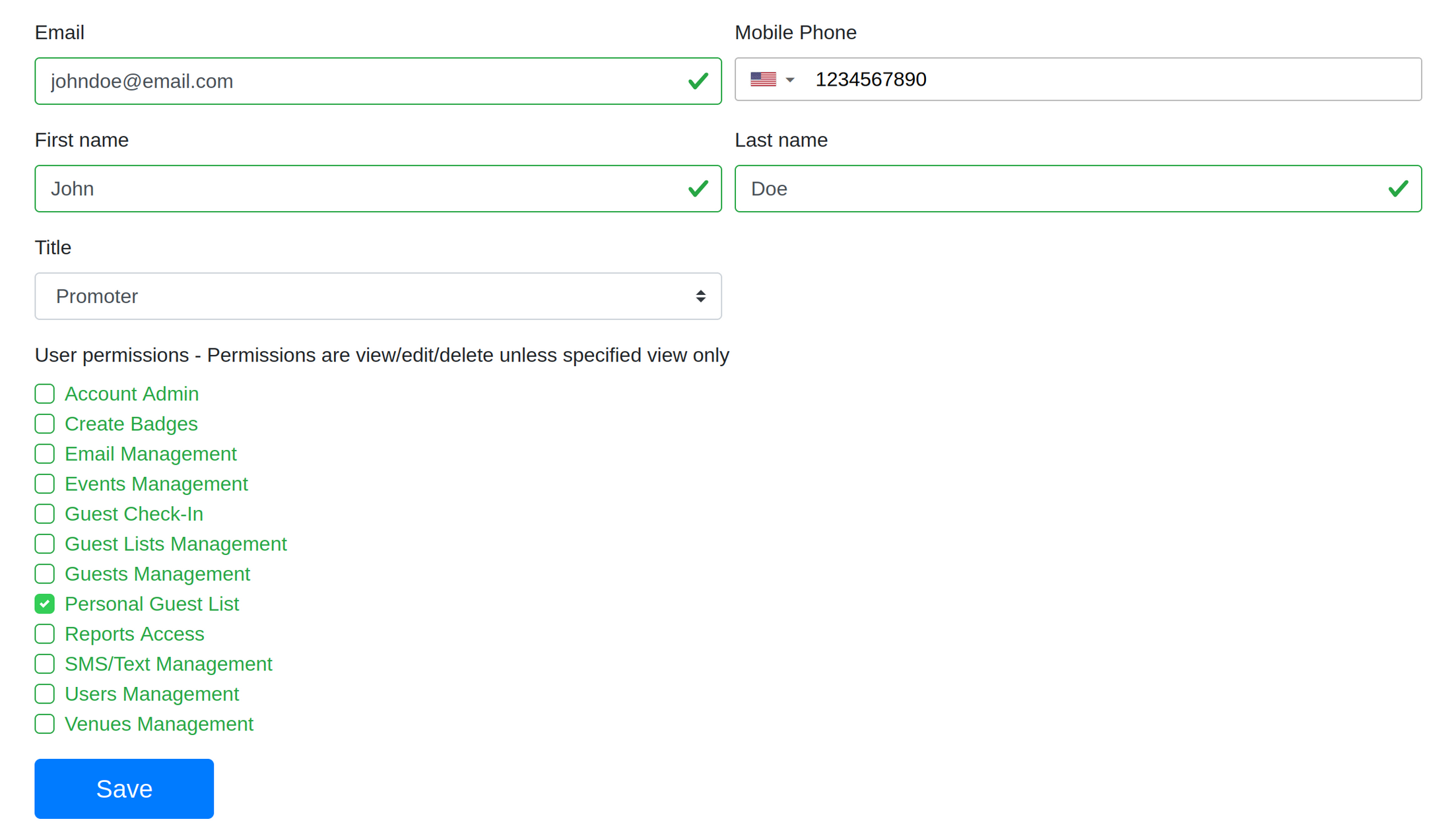Screen dimensions: 1456x838
Task: Click the Last name text field
Action: (x=1056, y=189)
